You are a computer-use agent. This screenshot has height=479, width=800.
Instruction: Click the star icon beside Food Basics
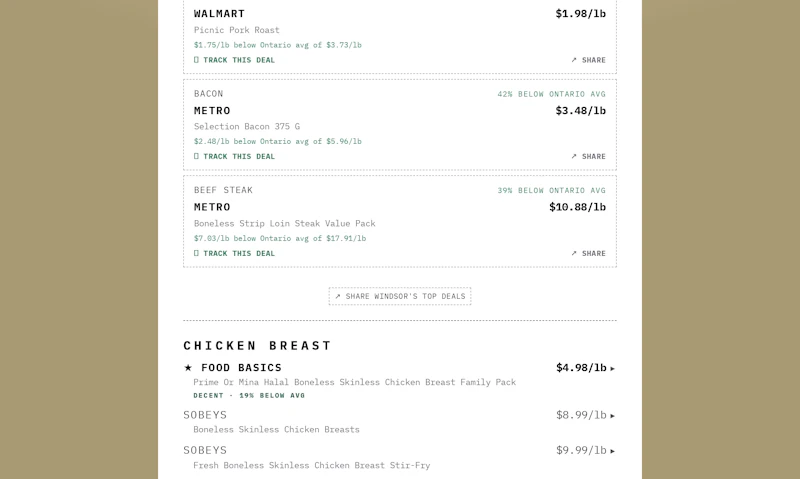(x=188, y=367)
